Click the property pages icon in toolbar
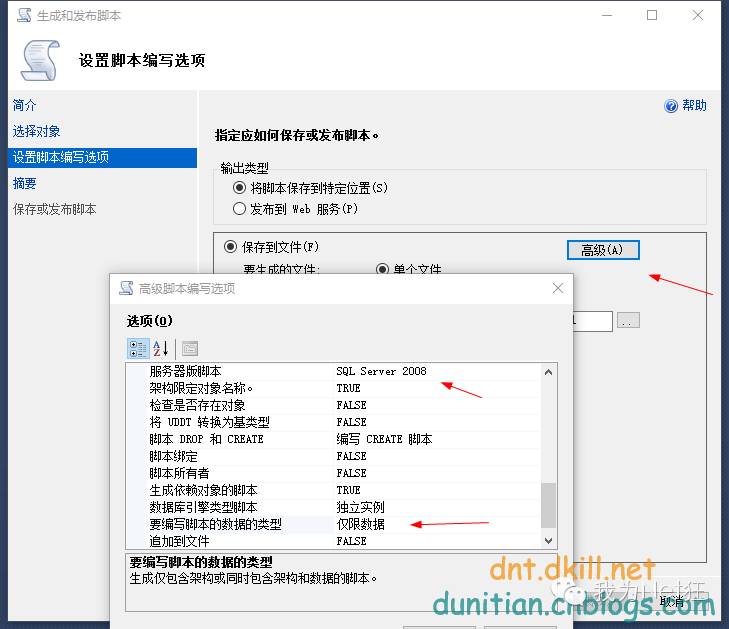This screenshot has width=729, height=629. tap(190, 349)
